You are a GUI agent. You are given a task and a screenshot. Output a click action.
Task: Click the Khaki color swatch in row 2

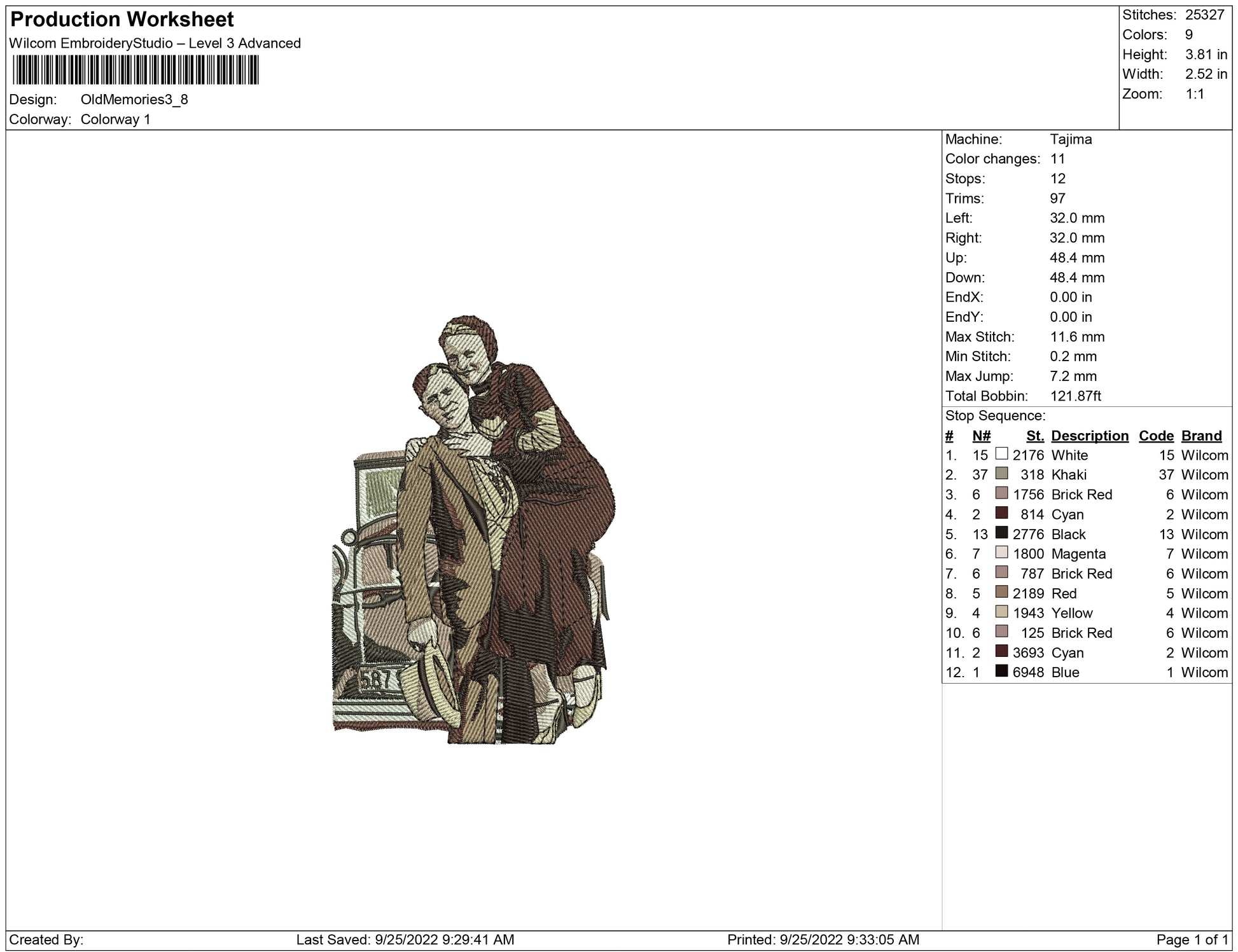coord(1001,474)
